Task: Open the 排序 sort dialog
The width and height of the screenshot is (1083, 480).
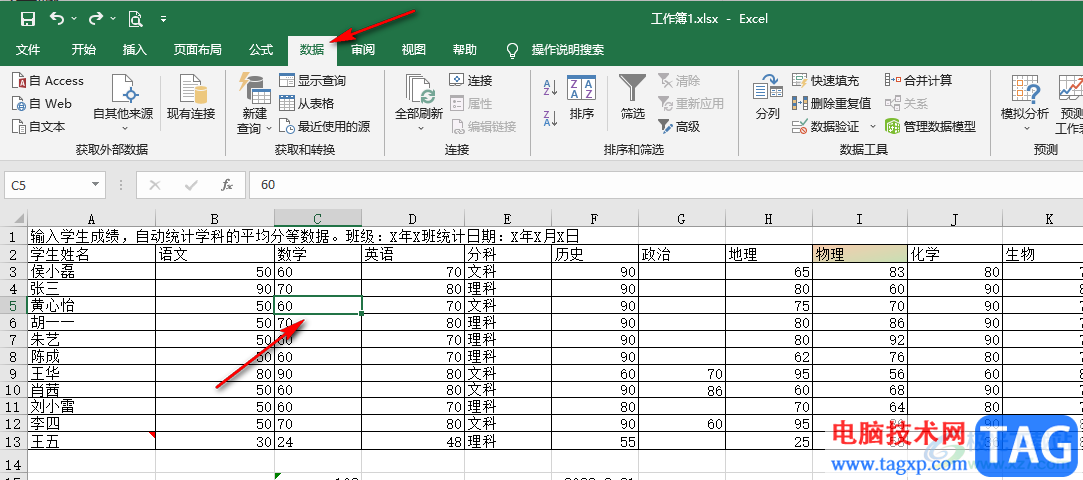Action: click(582, 98)
